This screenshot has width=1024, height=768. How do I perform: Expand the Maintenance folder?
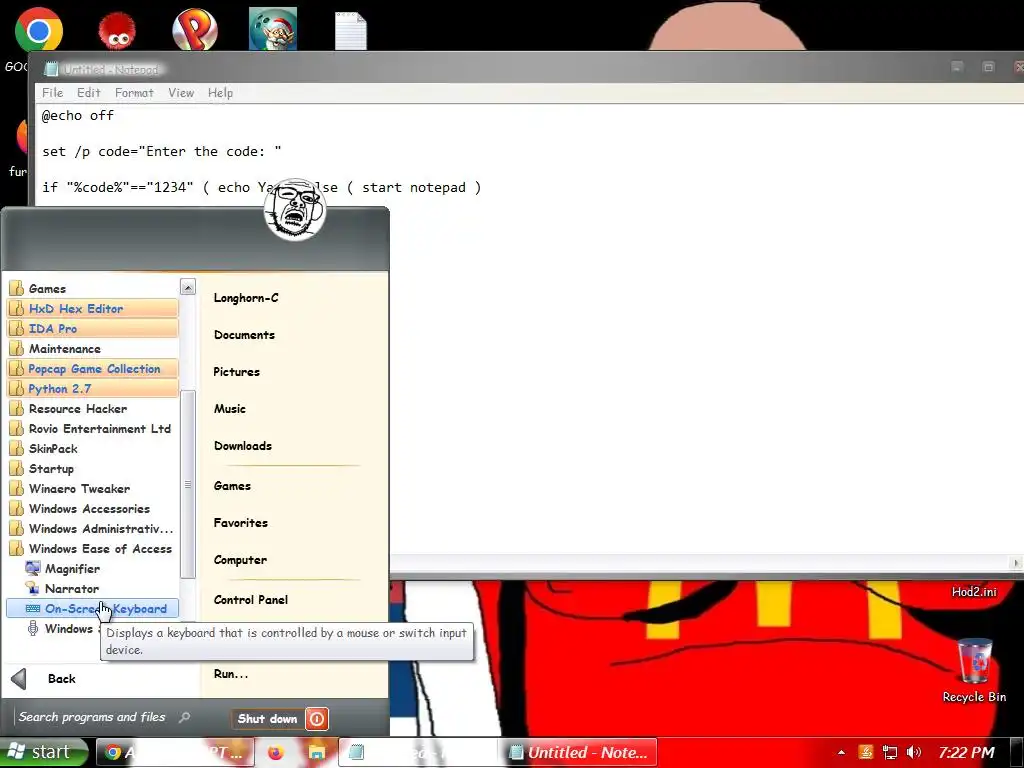[x=92, y=349]
